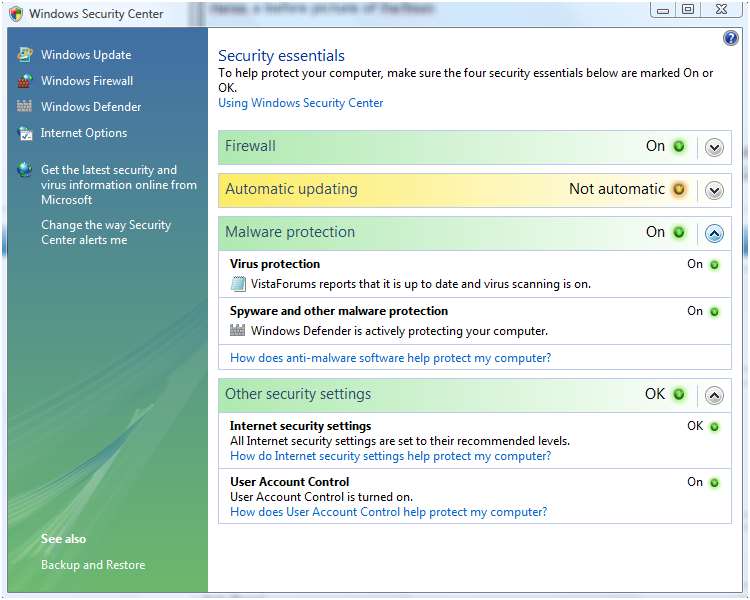Click the Other security settings header label
This screenshot has width=750, height=600.
point(298,394)
